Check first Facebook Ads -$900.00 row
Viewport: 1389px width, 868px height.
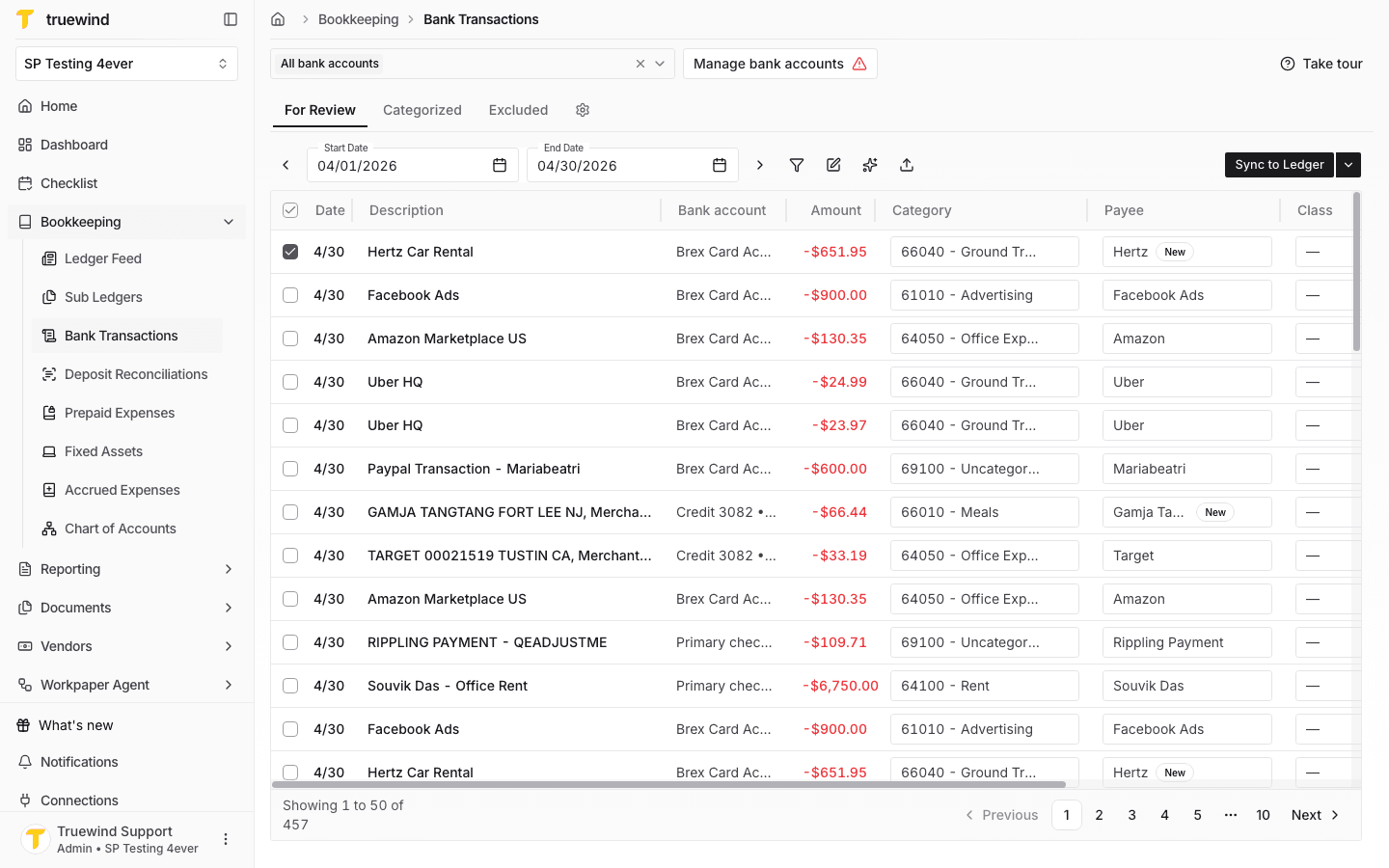tap(290, 295)
